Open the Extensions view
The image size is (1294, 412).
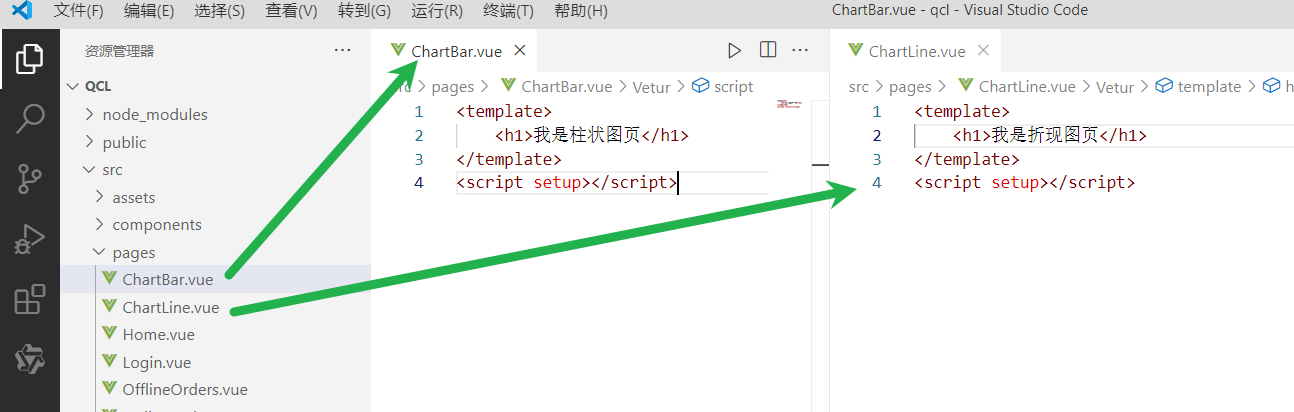pyautogui.click(x=30, y=299)
